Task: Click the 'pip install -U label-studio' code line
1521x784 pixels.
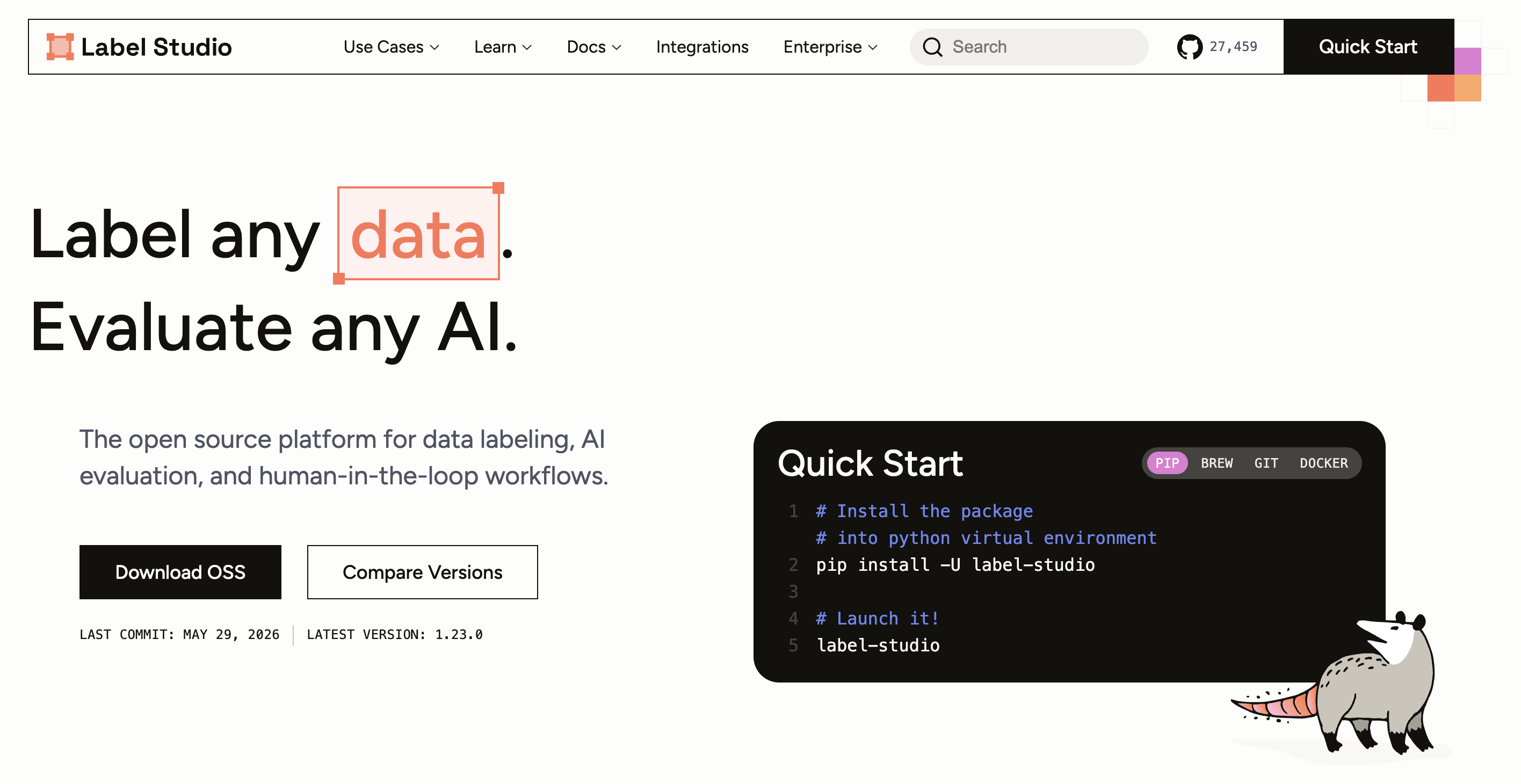Action: coord(955,564)
